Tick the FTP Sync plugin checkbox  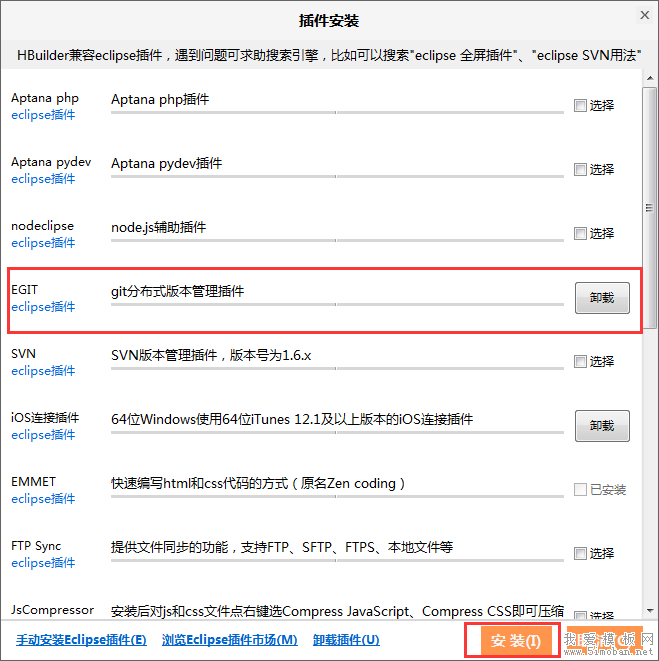[580, 553]
